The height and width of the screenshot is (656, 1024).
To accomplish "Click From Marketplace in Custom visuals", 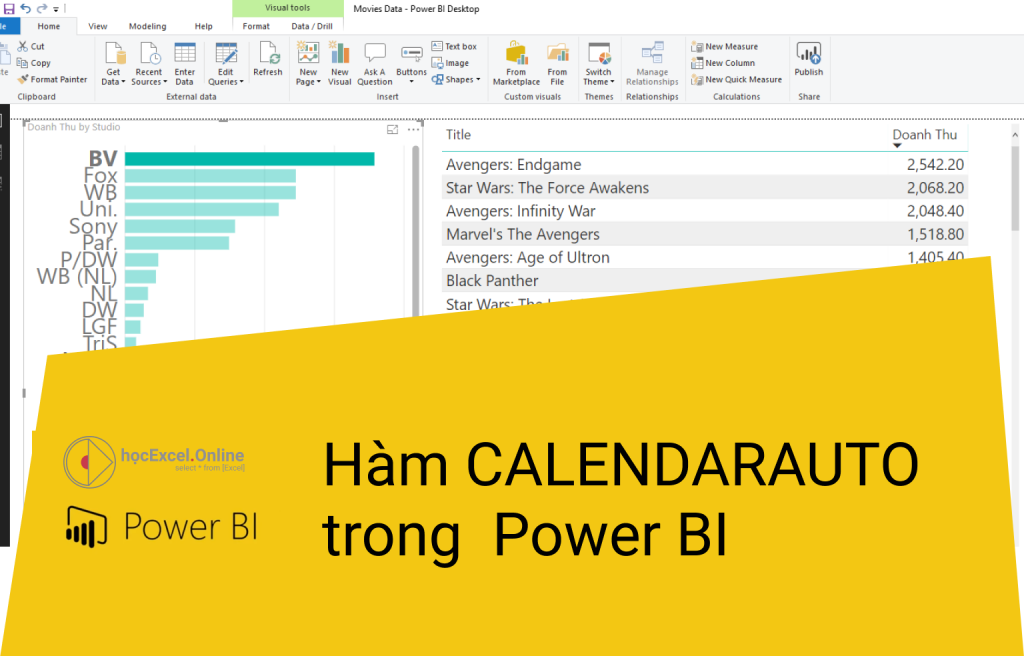I will 515,63.
